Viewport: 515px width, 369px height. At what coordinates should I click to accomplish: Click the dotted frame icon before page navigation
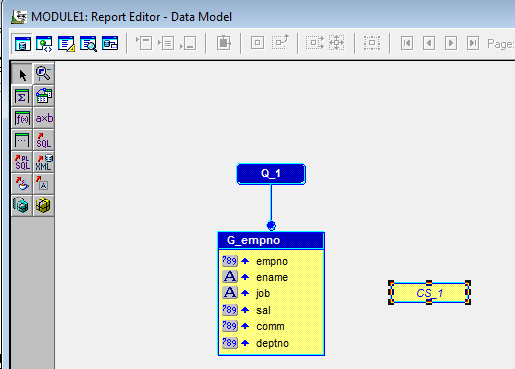pos(372,43)
